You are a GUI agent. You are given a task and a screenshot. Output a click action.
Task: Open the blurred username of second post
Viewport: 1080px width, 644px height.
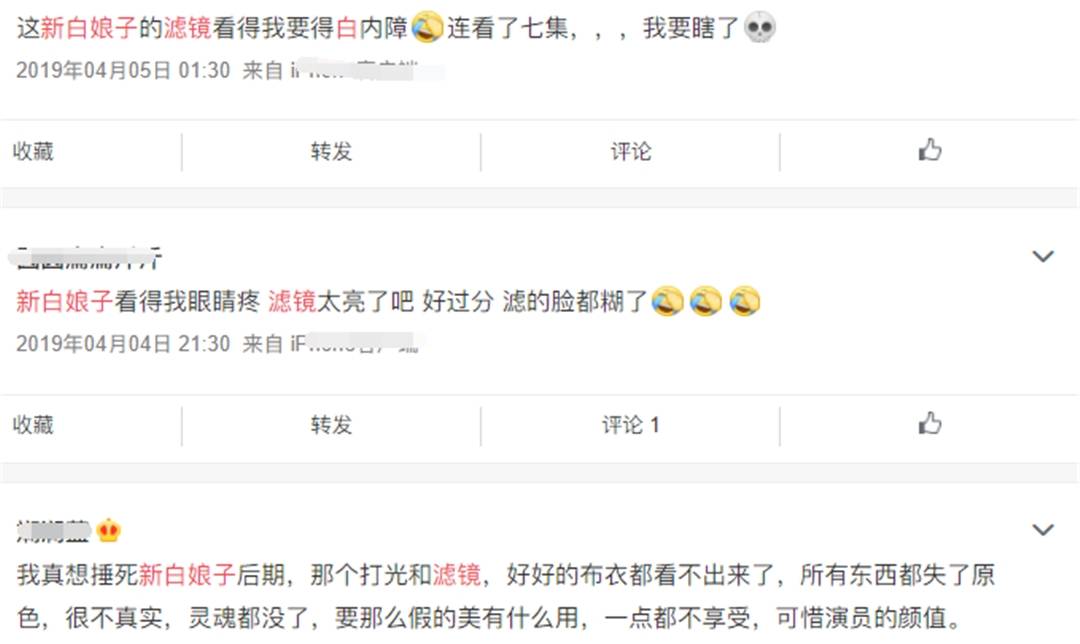(86, 259)
